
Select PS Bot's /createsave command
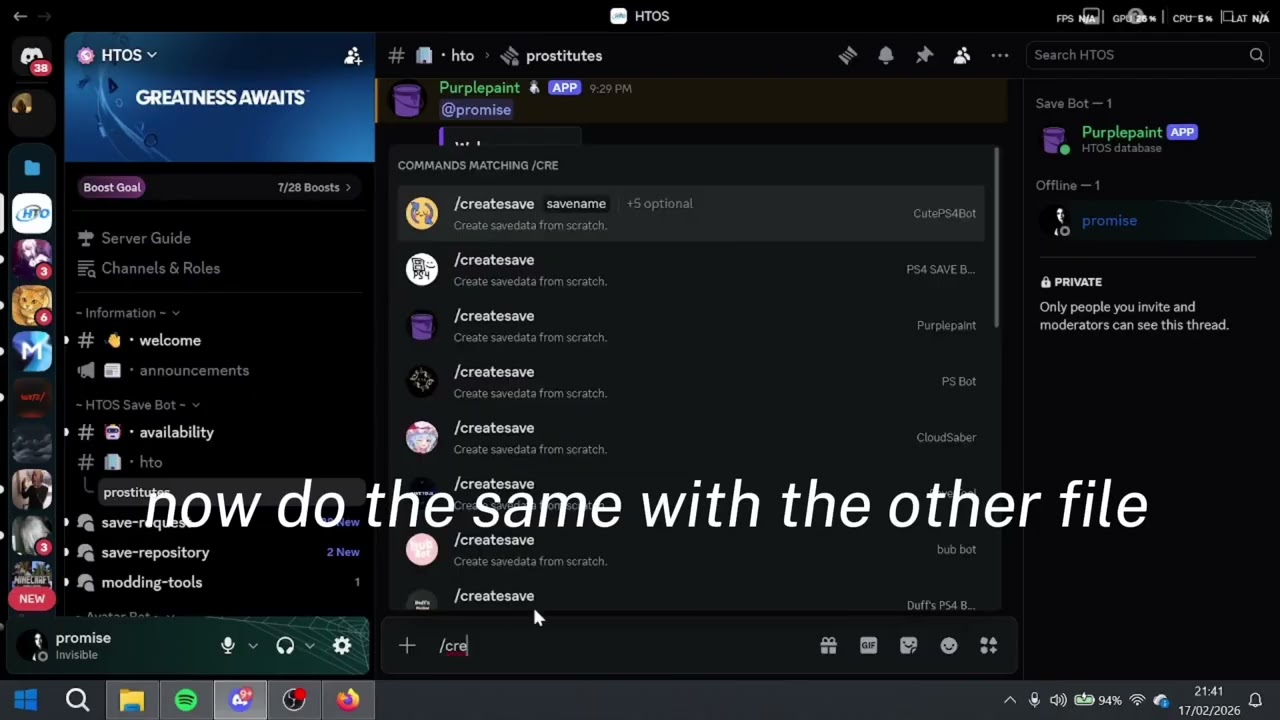click(x=691, y=381)
